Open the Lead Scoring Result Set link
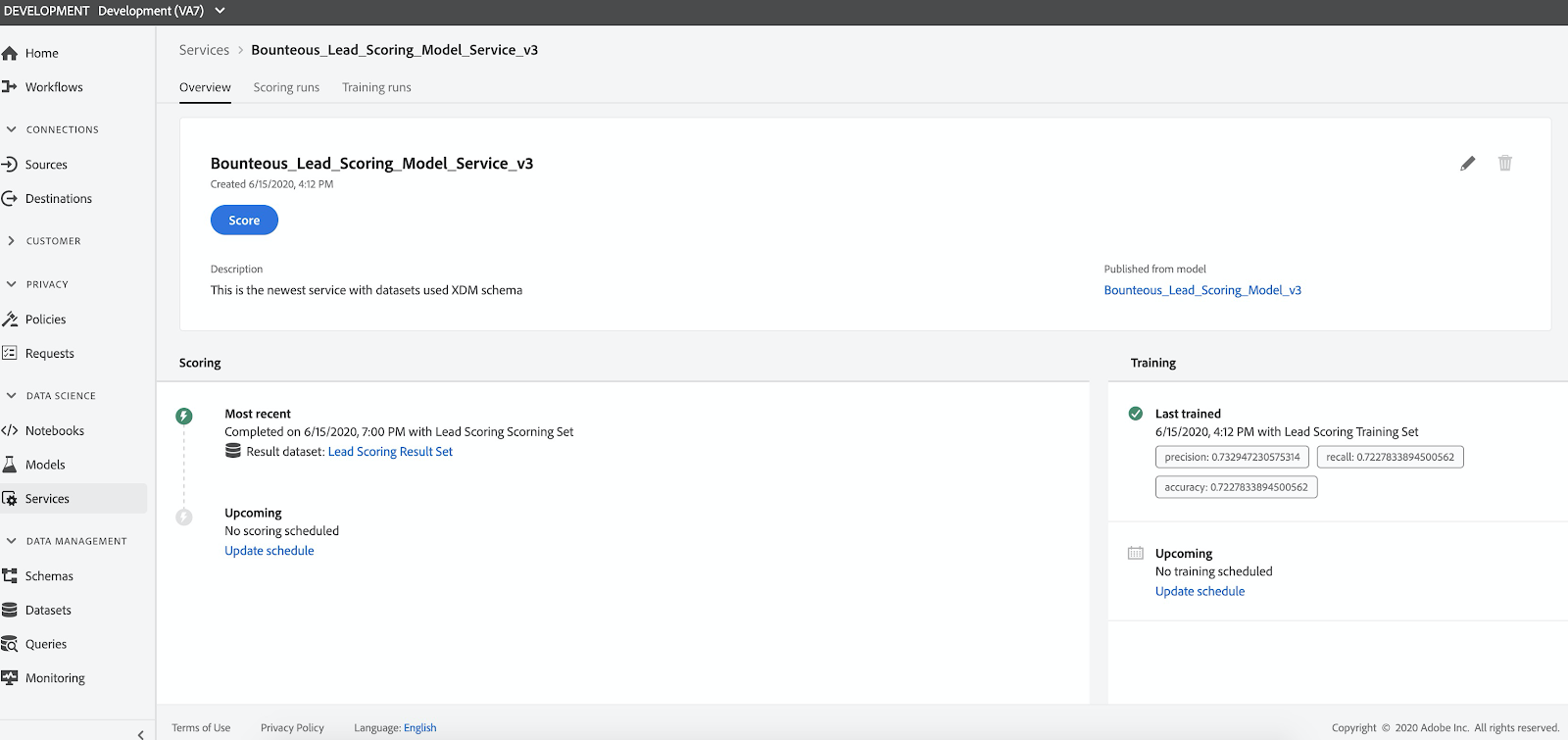The image size is (1568, 740). coord(390,452)
